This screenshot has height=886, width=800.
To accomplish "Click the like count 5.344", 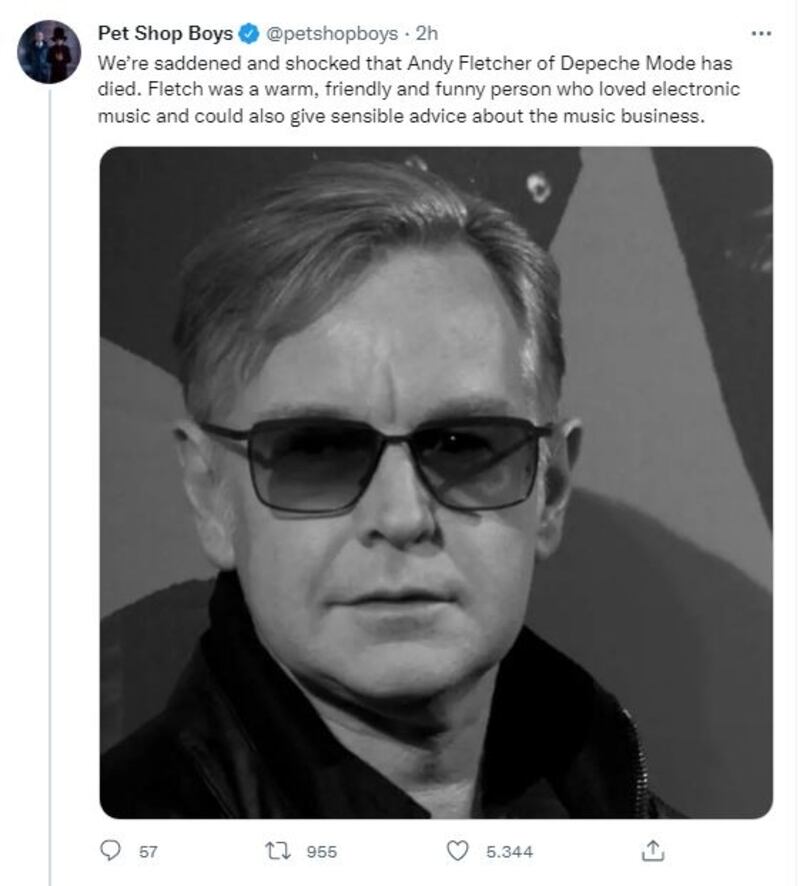I will (x=509, y=852).
